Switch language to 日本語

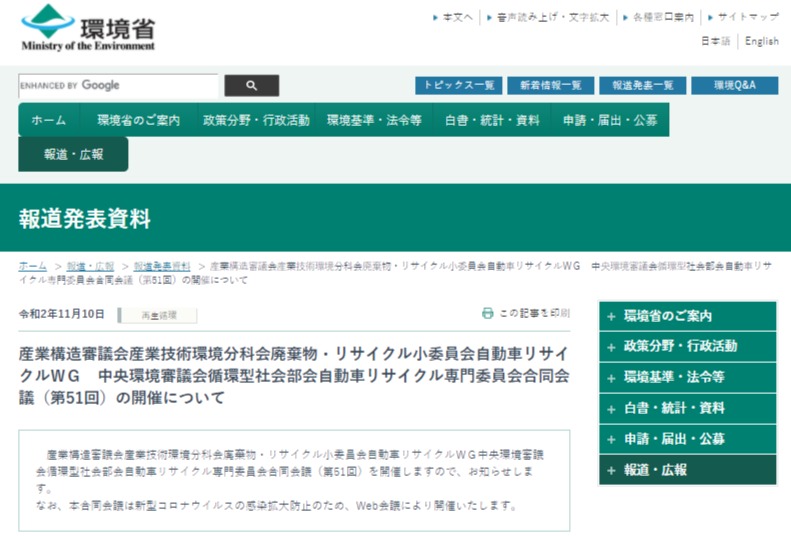click(x=716, y=41)
